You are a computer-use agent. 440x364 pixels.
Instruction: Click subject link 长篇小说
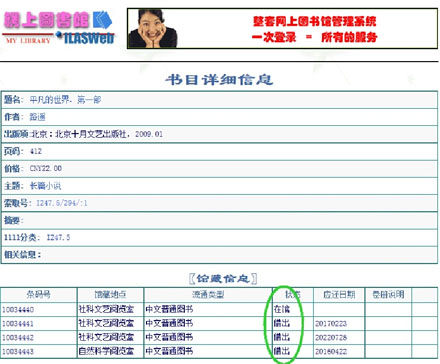pyautogui.click(x=45, y=186)
